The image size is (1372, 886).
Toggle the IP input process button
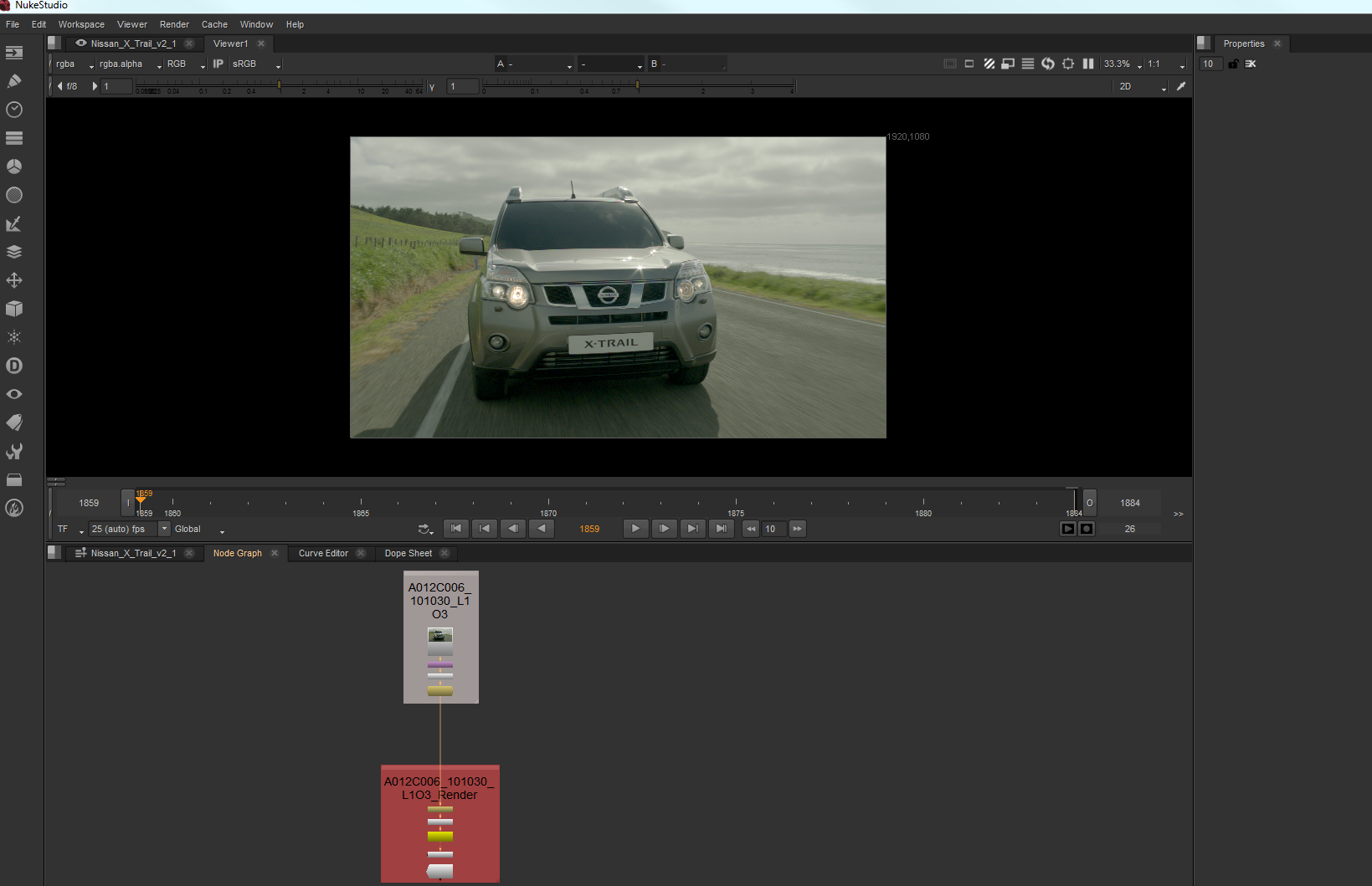coord(218,64)
